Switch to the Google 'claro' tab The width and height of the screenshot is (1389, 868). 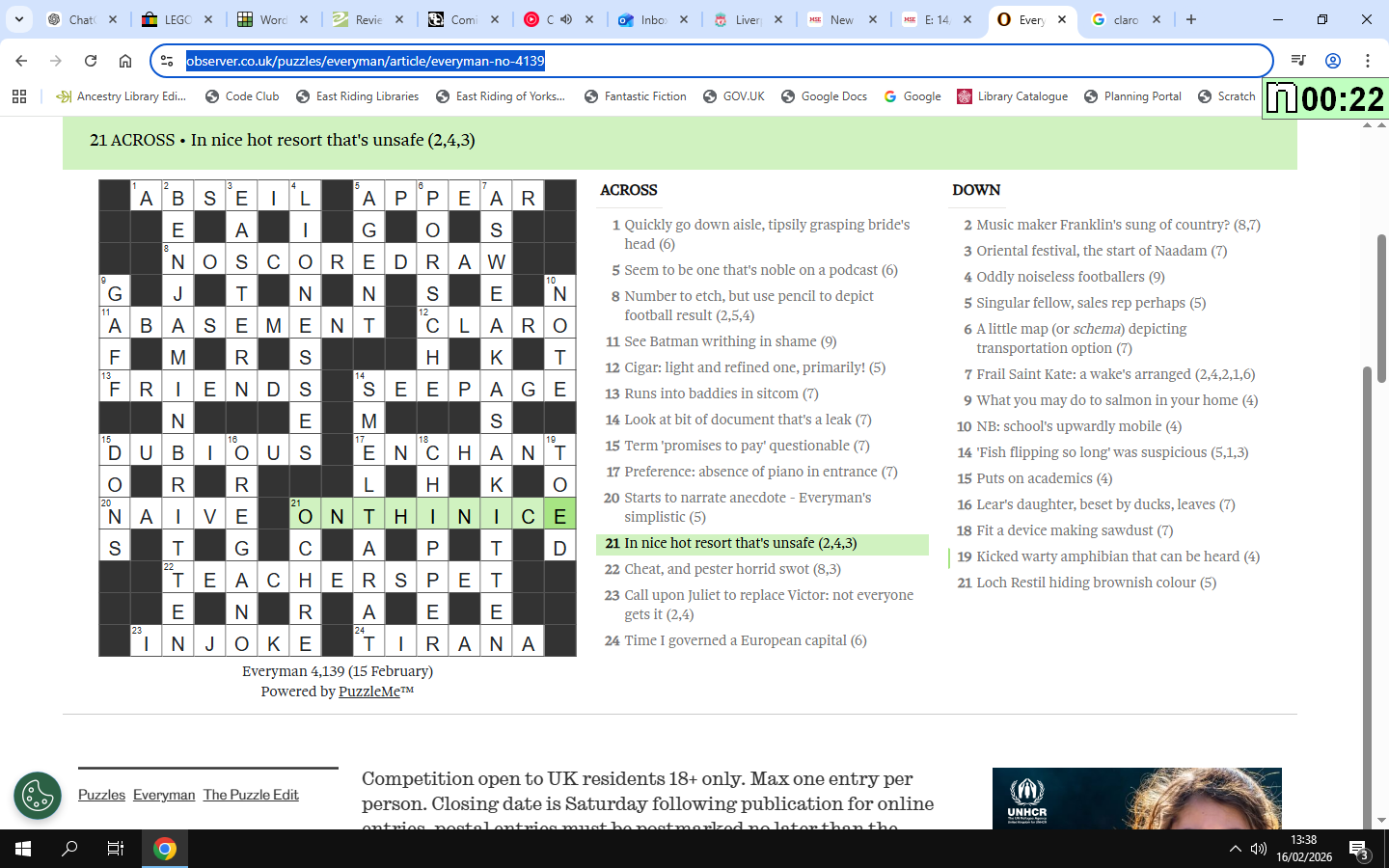click(1124, 19)
